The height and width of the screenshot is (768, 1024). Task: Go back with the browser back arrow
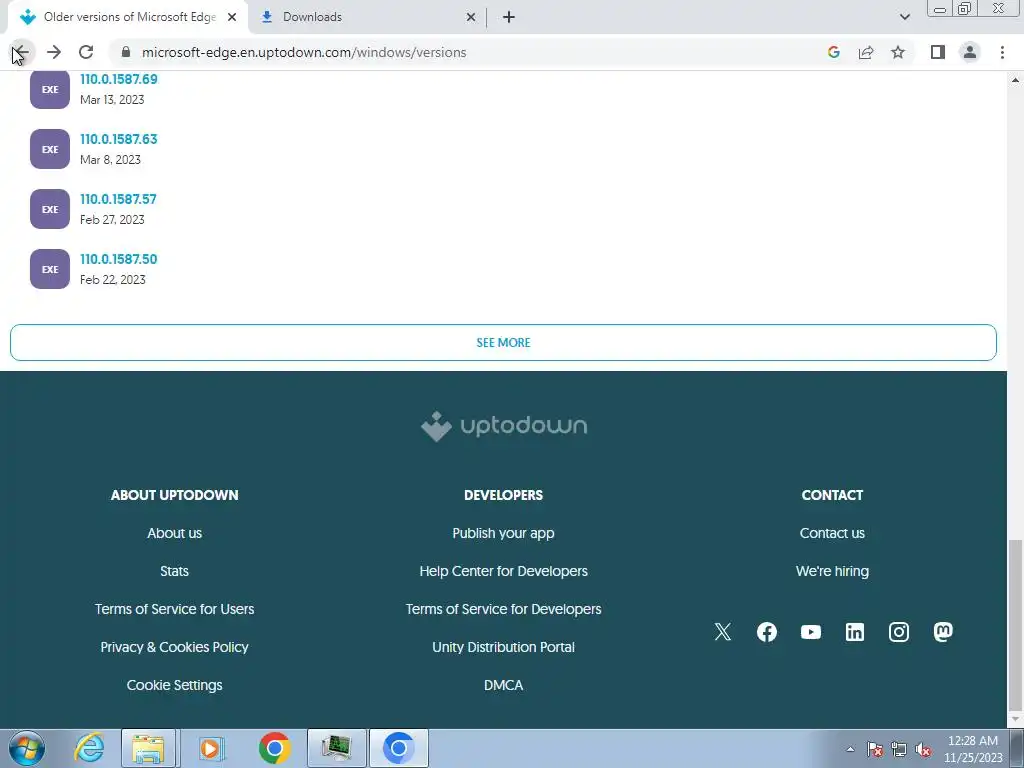(21, 52)
